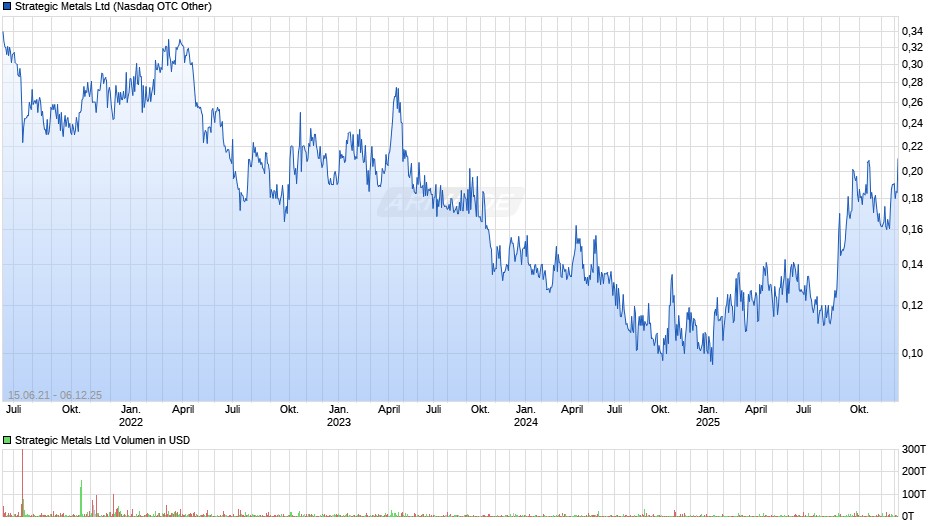Click the 0,14 price axis label
940x526 pixels.
point(912,264)
